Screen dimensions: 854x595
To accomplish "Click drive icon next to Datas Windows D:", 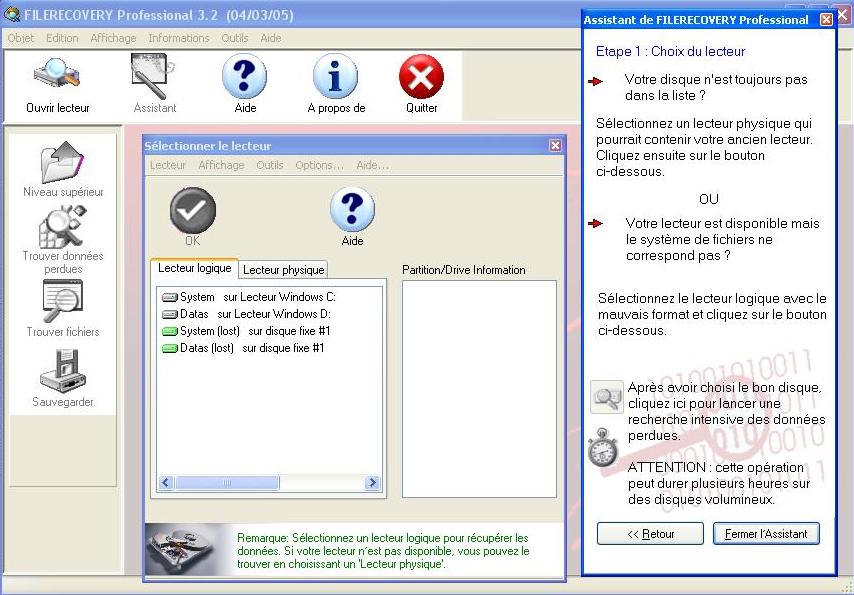I will (x=170, y=314).
